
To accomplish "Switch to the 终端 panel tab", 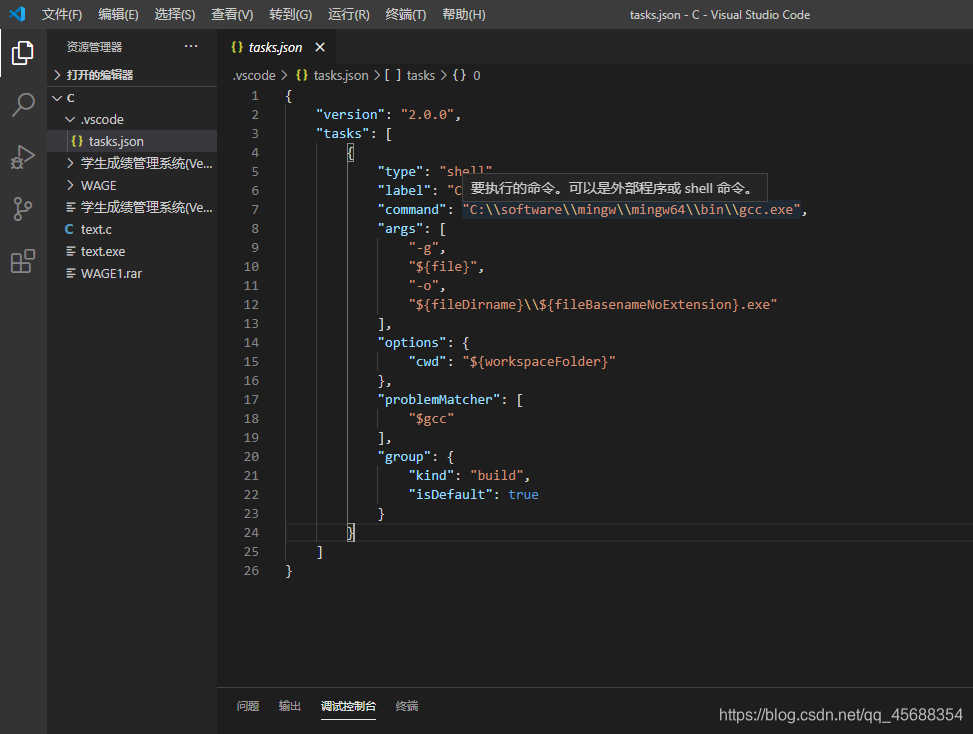I will tap(406, 706).
